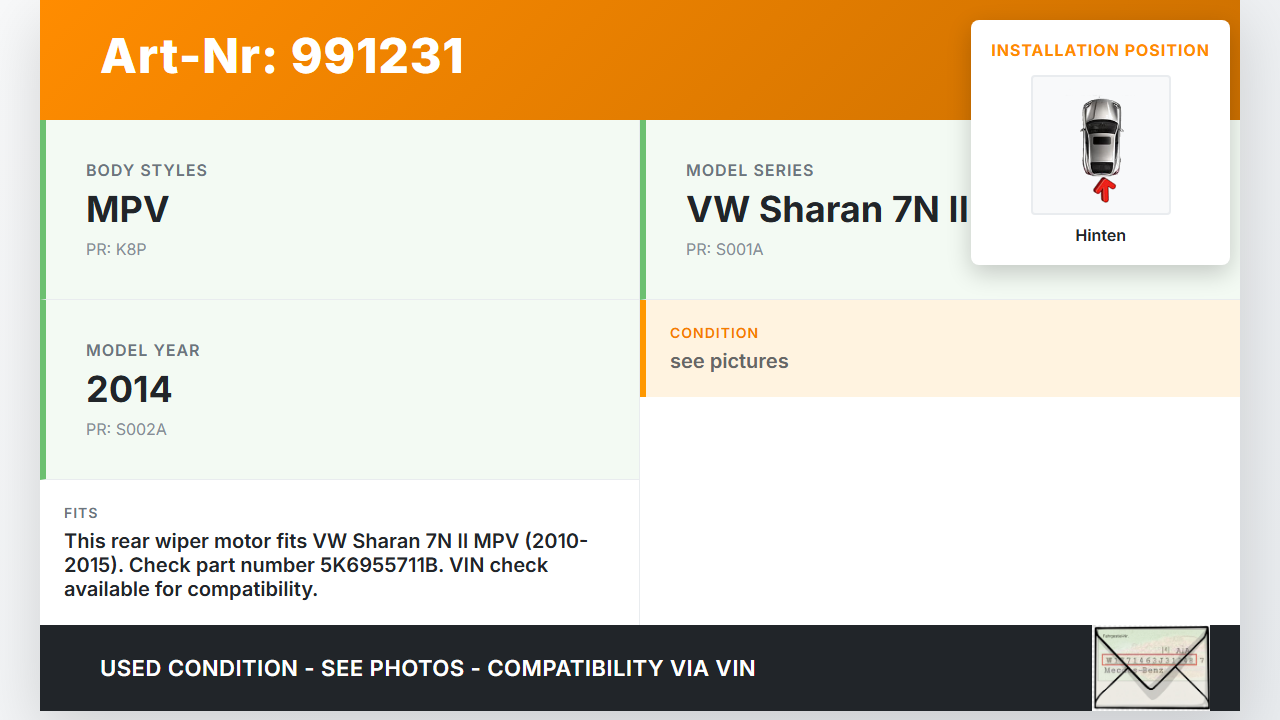Click the BODY STYLES label
This screenshot has width=1280, height=720.
(x=147, y=170)
